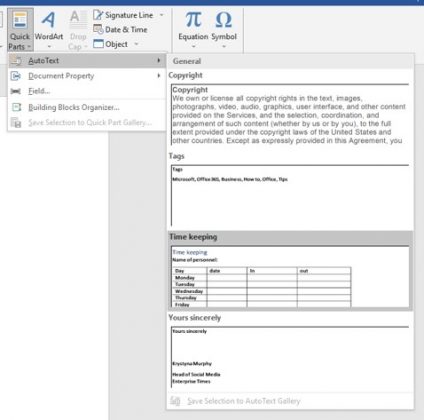Expand the Document Property submenu arrow
Viewport: 424px width, 420px height.
coord(159,76)
